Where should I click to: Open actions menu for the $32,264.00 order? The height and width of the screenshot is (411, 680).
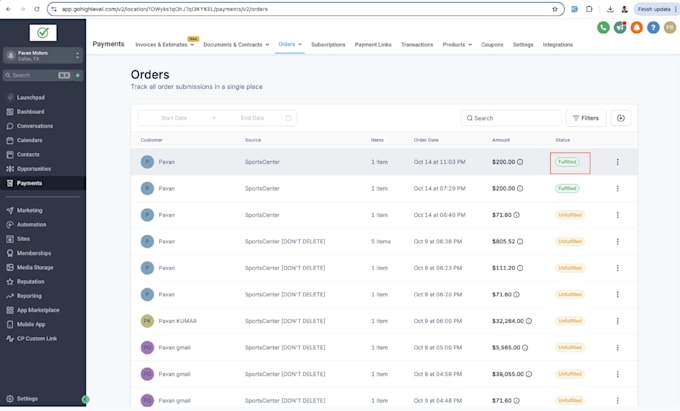618,321
